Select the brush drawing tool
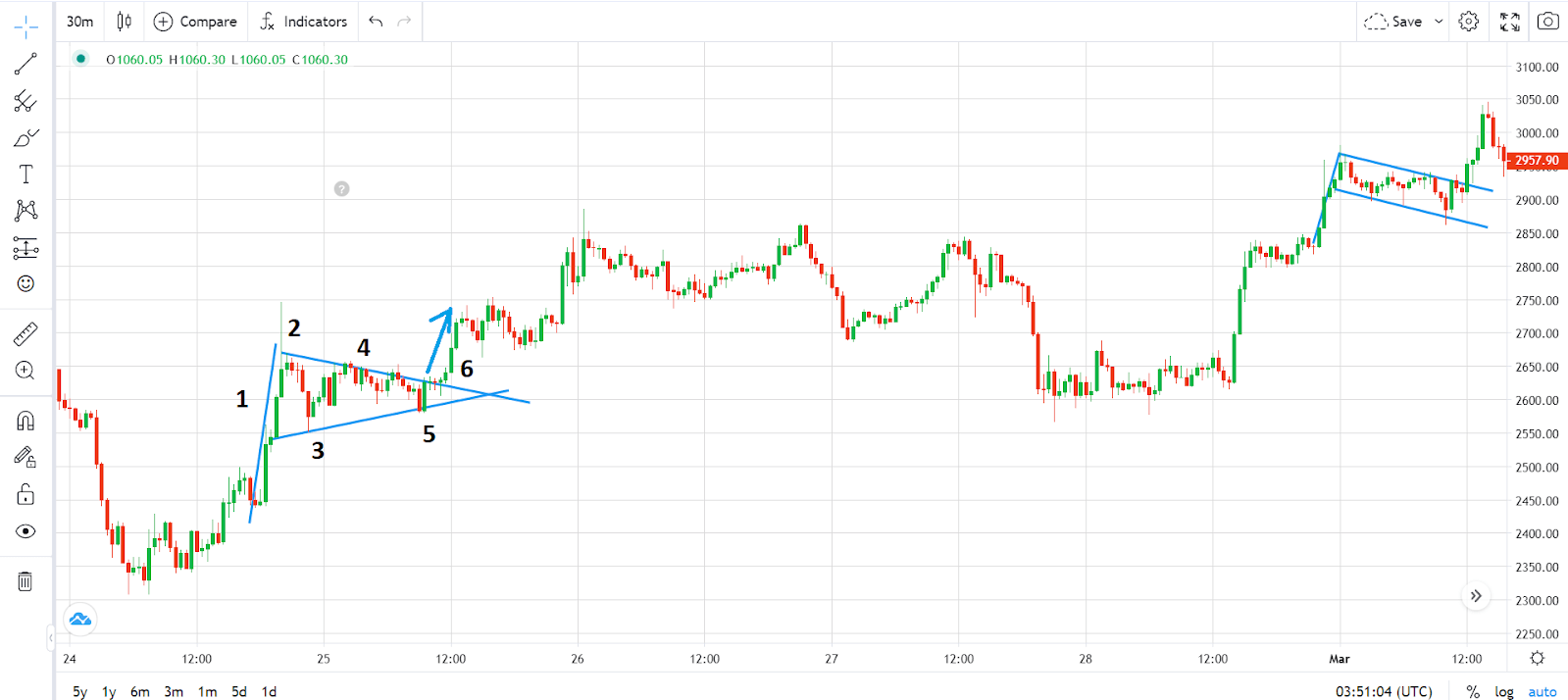The image size is (1568, 700). pos(25,138)
